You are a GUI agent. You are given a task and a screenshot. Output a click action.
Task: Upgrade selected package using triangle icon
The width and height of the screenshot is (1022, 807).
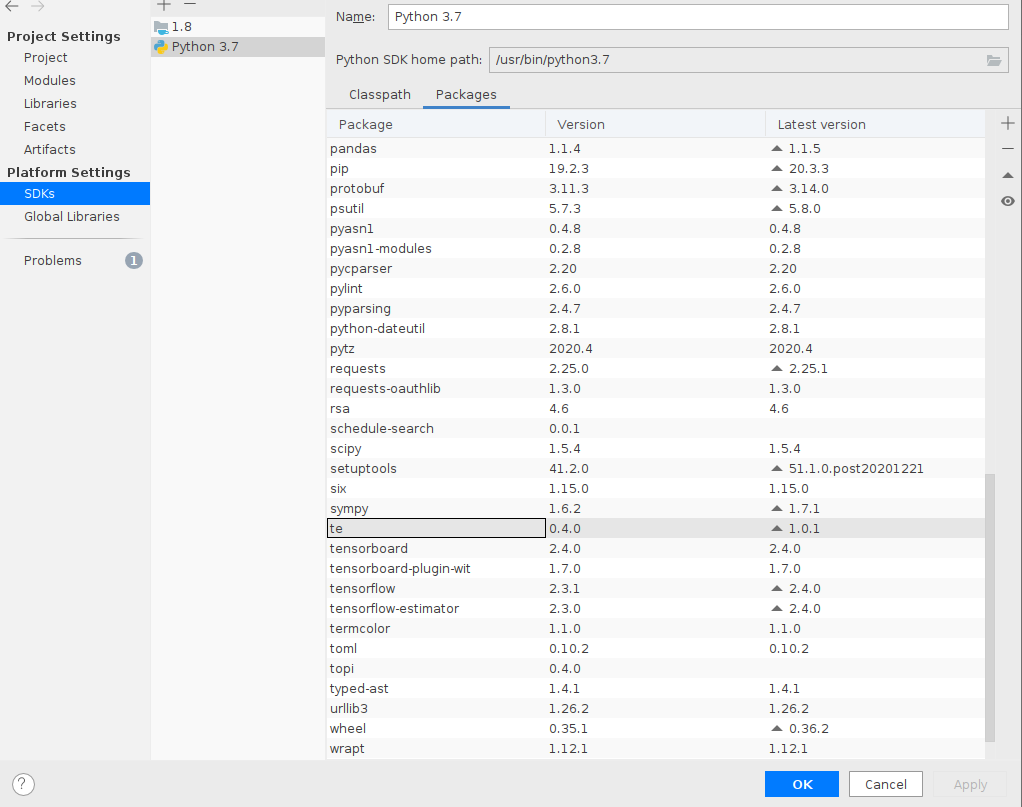pos(1008,175)
